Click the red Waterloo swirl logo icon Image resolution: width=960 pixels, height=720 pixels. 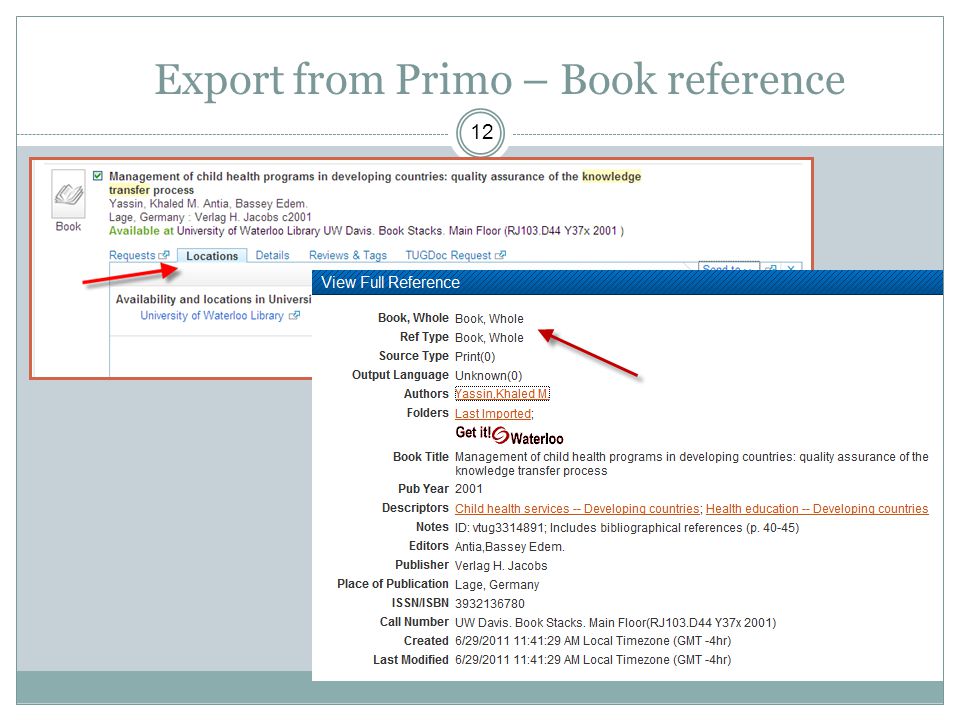pos(501,435)
